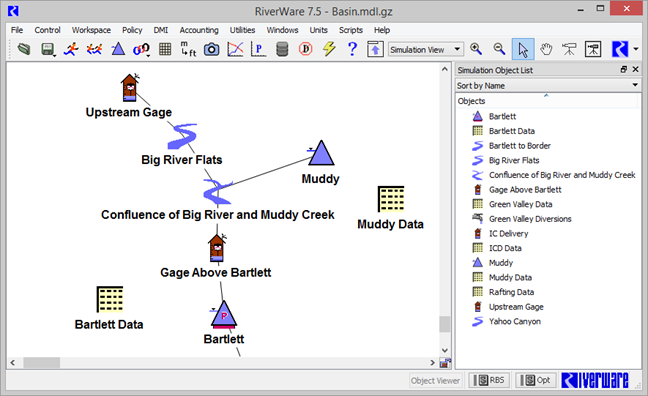Select Muddy Data object on workspace

[391, 199]
